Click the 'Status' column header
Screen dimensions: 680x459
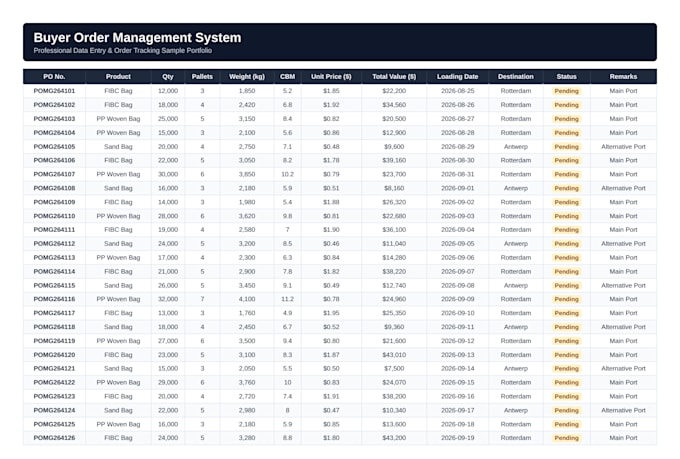tap(566, 76)
